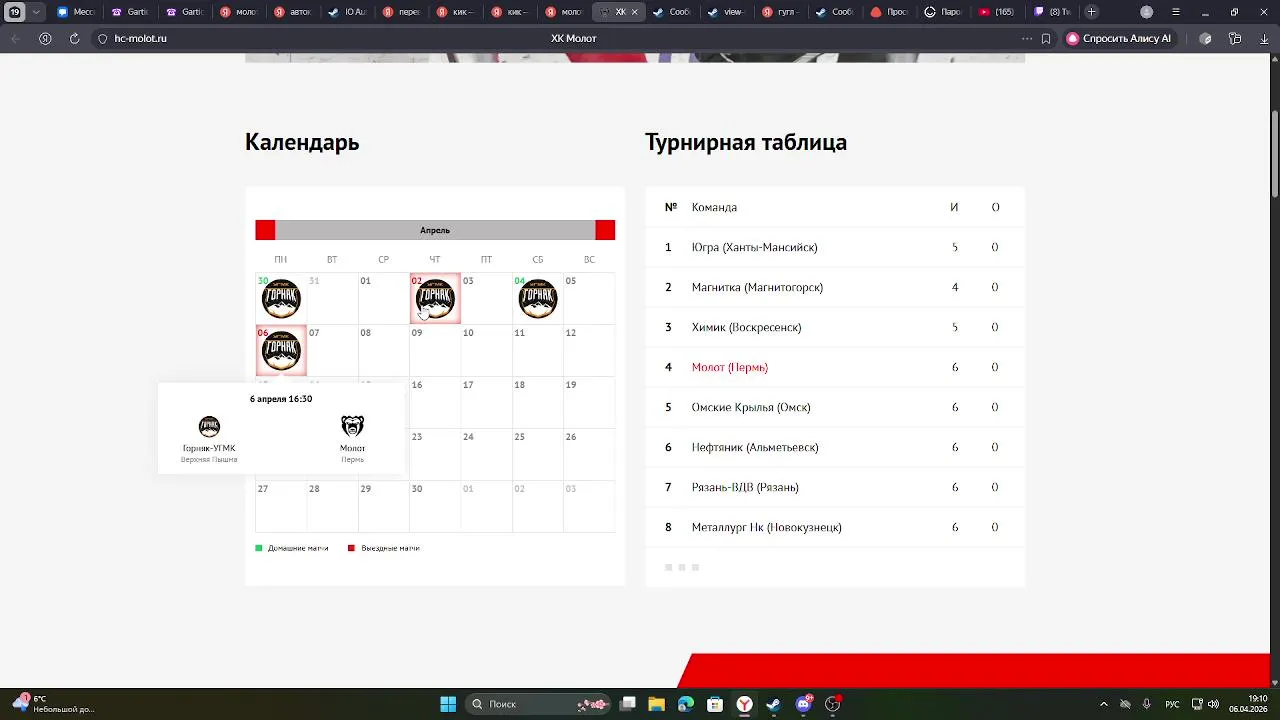Open the Gornyak match on April 6
The image size is (1280, 720).
pos(281,350)
